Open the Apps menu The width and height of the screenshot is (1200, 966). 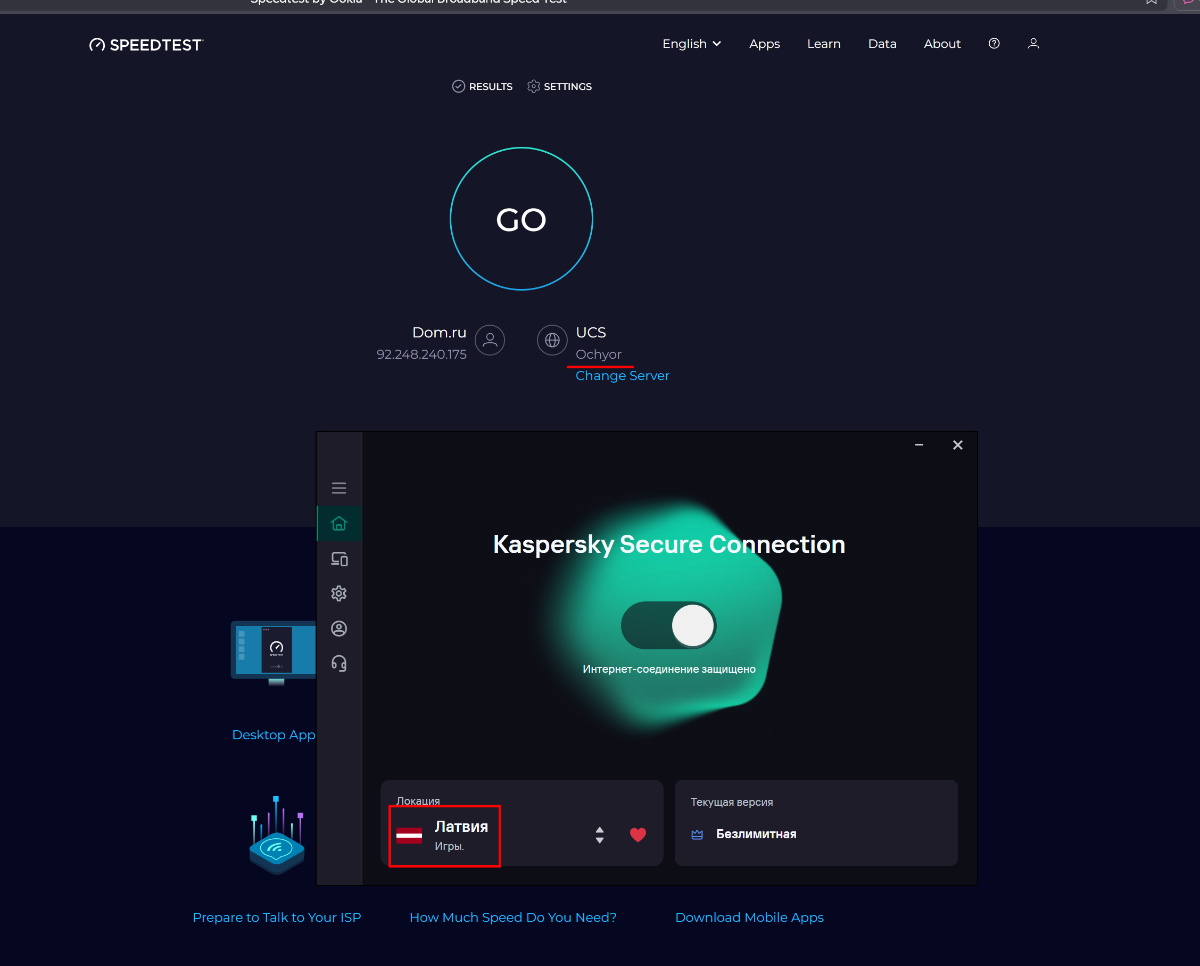click(x=765, y=44)
